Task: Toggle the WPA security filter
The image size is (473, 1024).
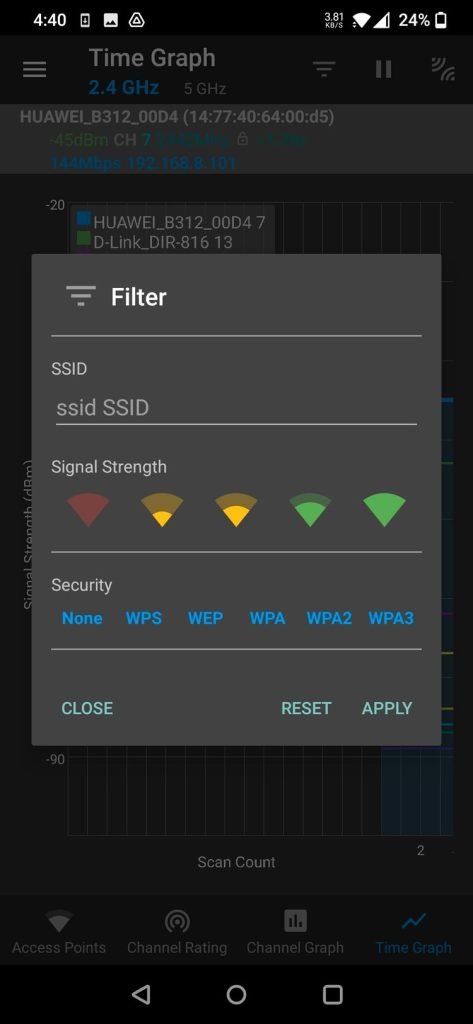Action: click(x=267, y=618)
